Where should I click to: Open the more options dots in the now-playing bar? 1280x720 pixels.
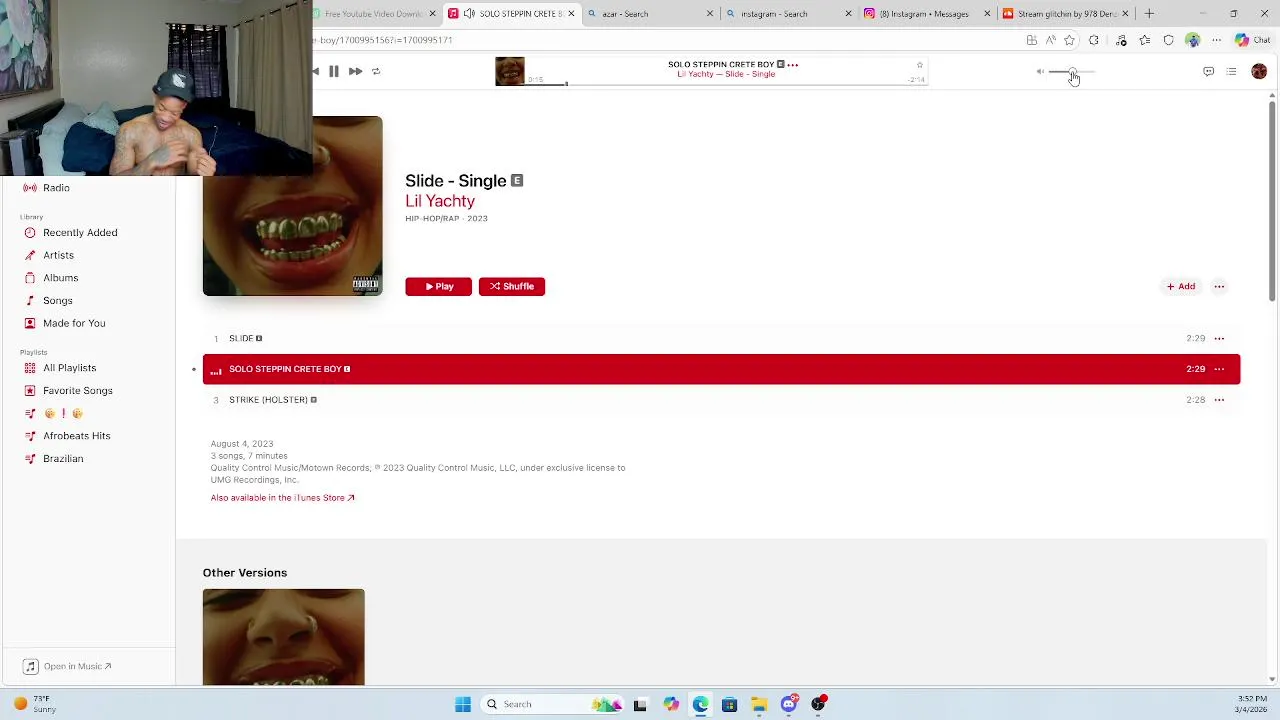[x=793, y=64]
